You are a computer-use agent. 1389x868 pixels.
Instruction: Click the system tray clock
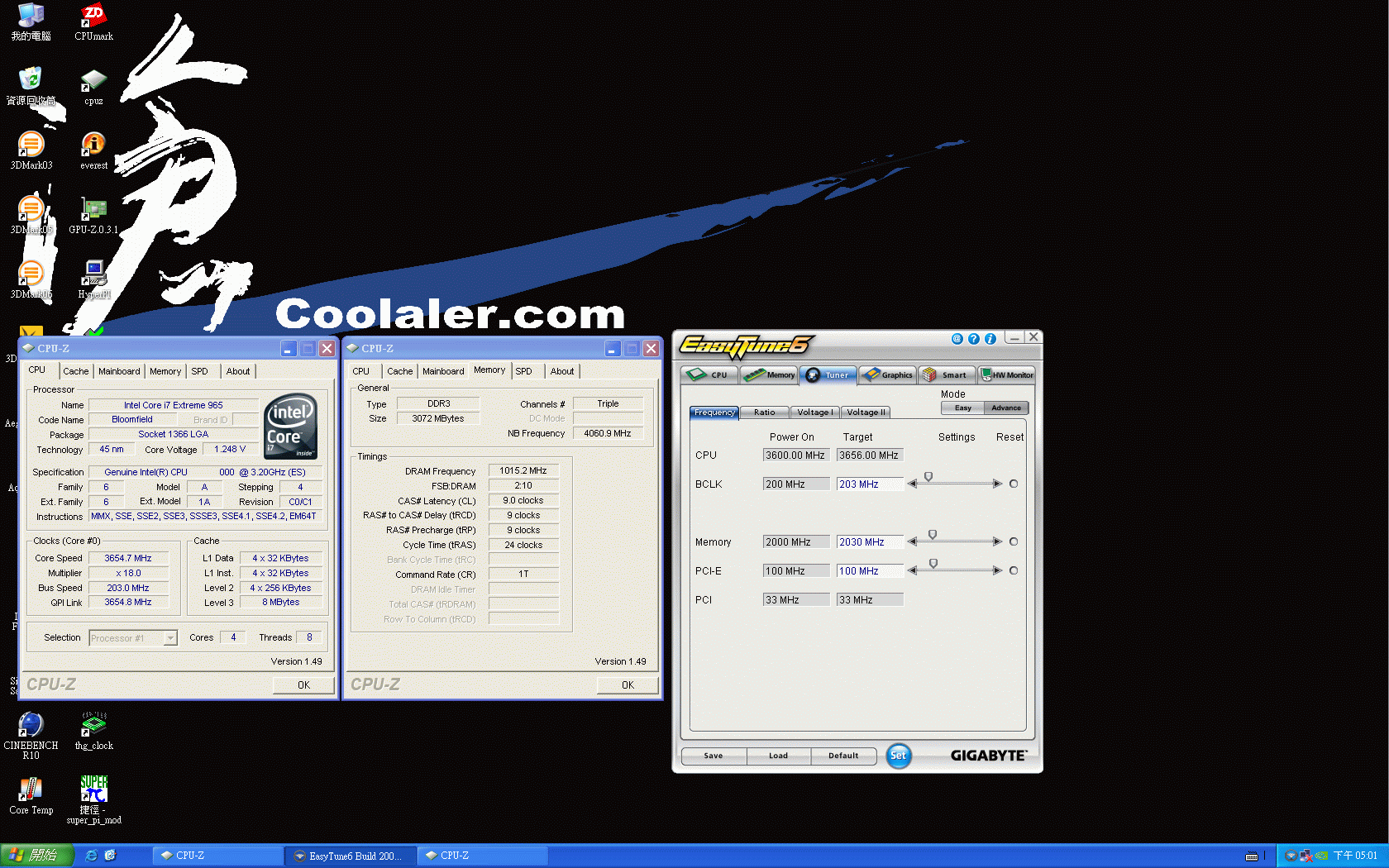click(x=1355, y=856)
